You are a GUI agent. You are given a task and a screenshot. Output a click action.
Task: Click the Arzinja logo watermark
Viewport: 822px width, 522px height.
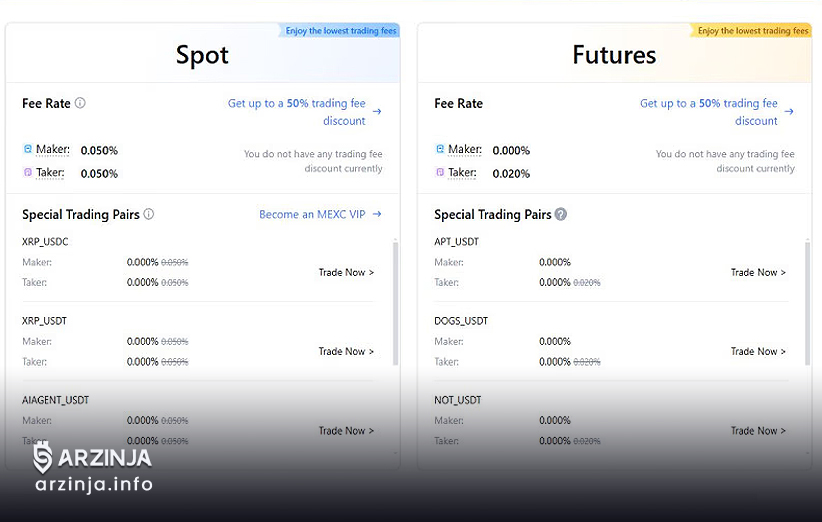92,469
